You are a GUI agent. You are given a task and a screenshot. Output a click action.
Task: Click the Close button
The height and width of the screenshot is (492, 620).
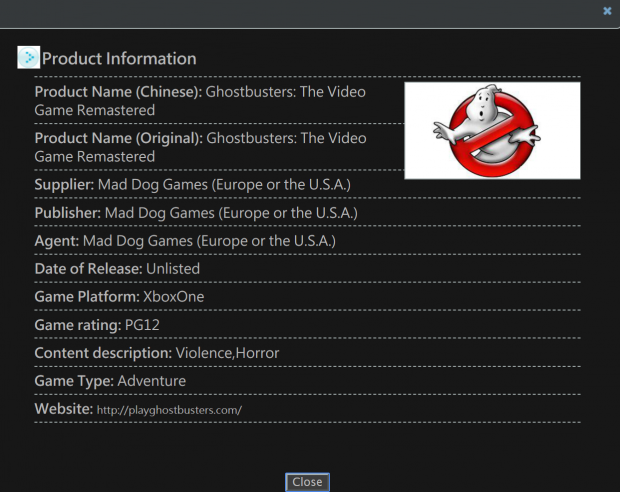point(307,482)
